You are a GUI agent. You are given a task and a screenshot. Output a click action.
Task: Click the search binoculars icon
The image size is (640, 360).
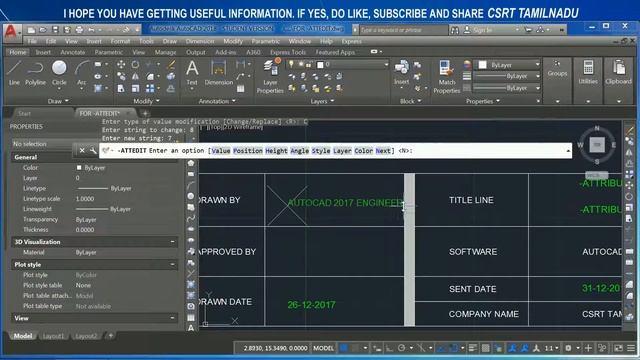[455, 30]
